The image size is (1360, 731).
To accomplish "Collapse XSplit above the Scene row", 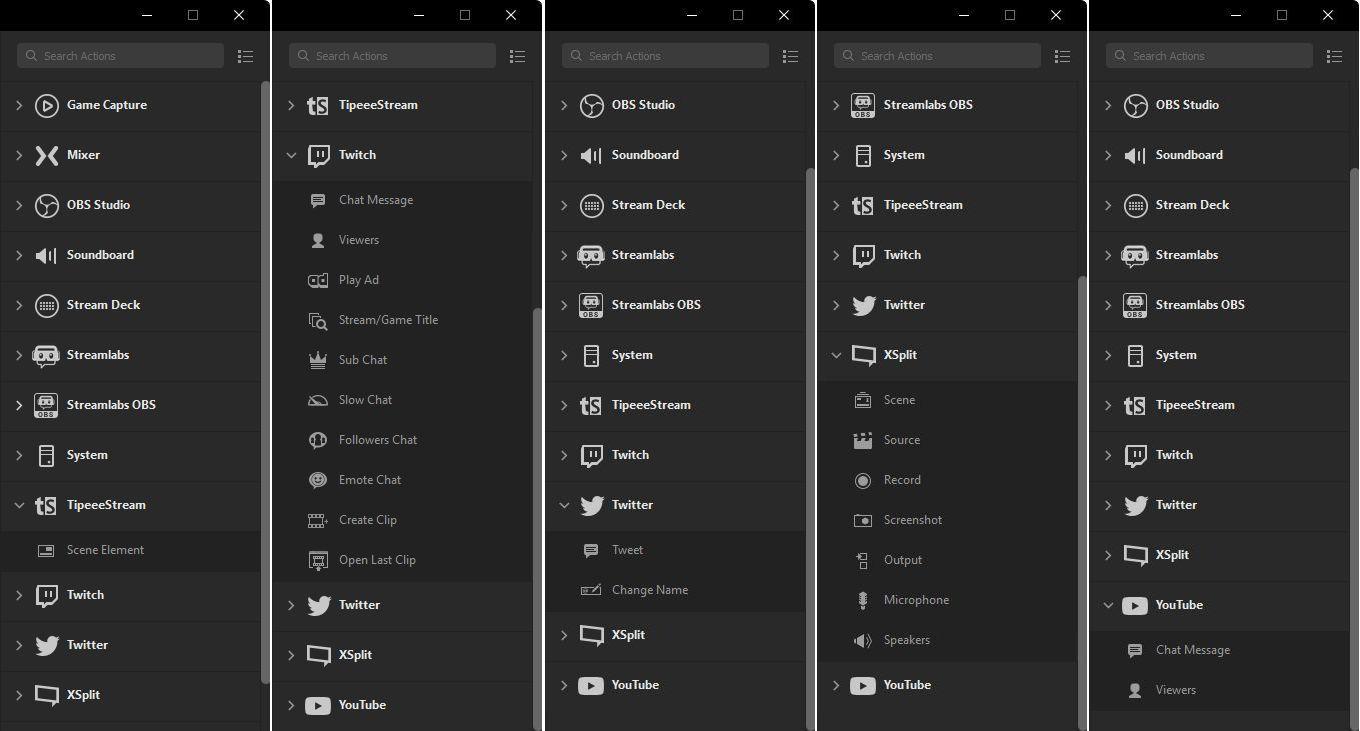I will point(836,355).
